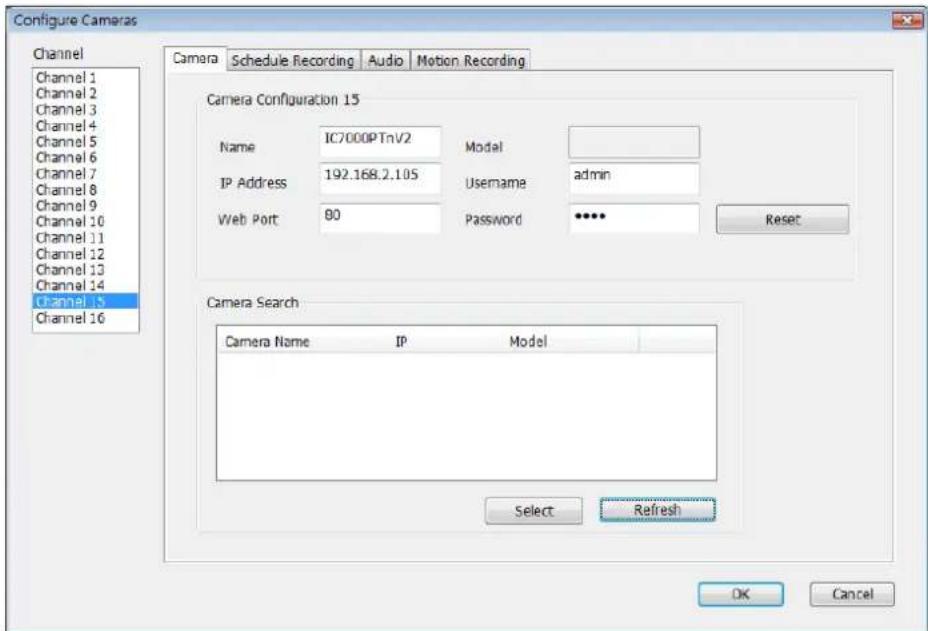The image size is (928, 631).
Task: Select Channel 4 in the list
Action: point(85,125)
